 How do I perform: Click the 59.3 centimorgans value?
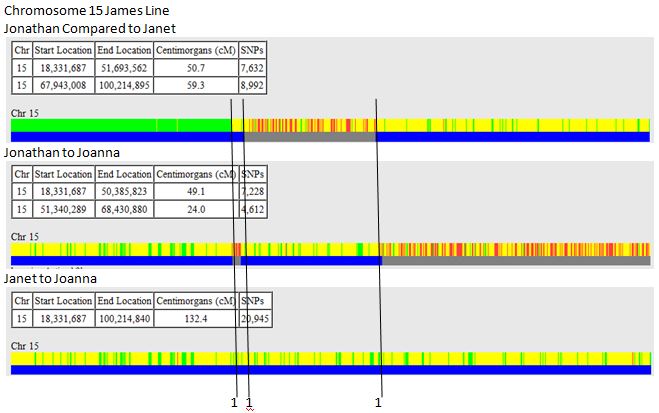pos(196,85)
